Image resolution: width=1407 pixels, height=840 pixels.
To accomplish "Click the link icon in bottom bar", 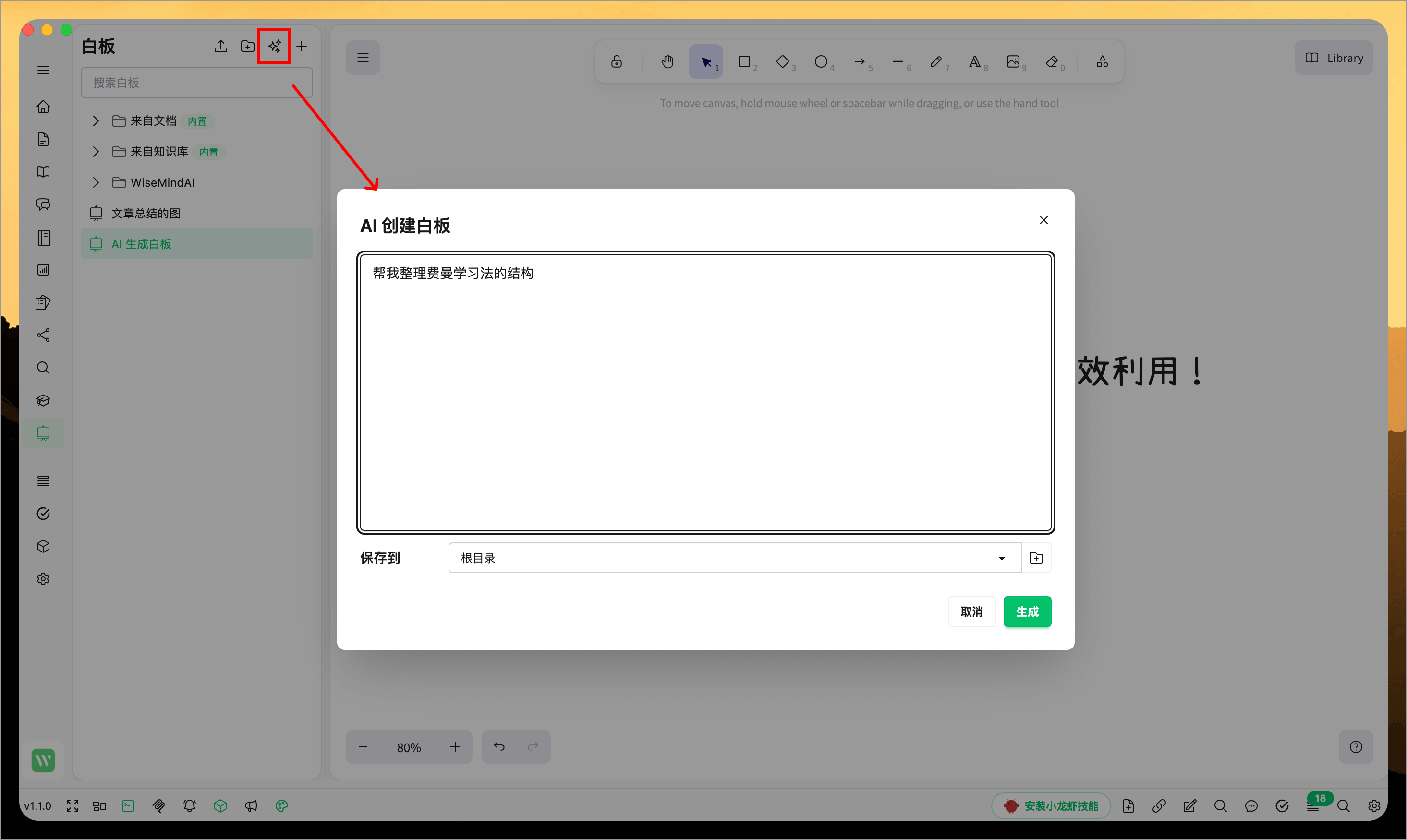I will tap(1159, 806).
